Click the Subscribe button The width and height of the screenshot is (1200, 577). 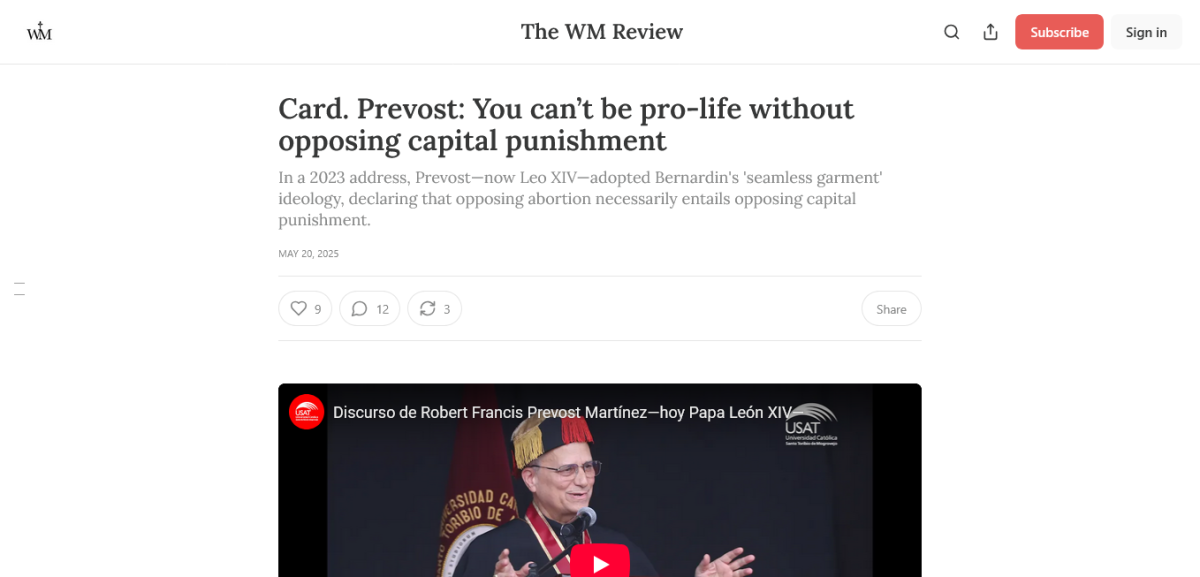point(1059,32)
